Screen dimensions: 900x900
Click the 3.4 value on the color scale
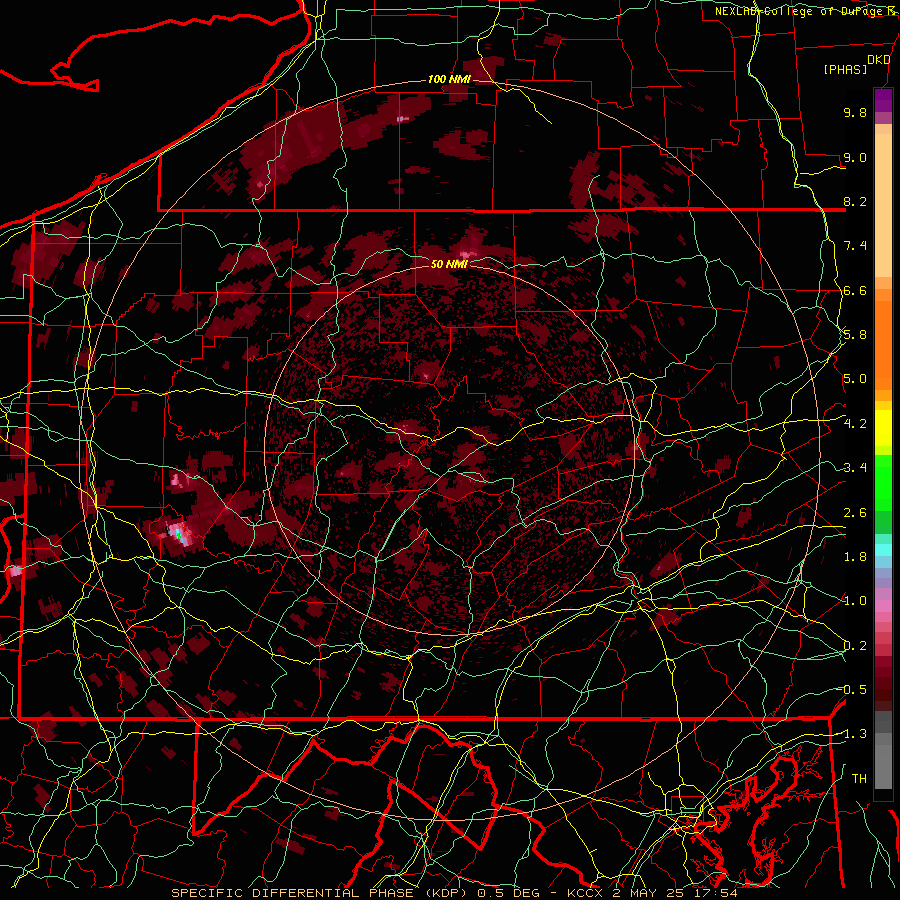[x=855, y=468]
